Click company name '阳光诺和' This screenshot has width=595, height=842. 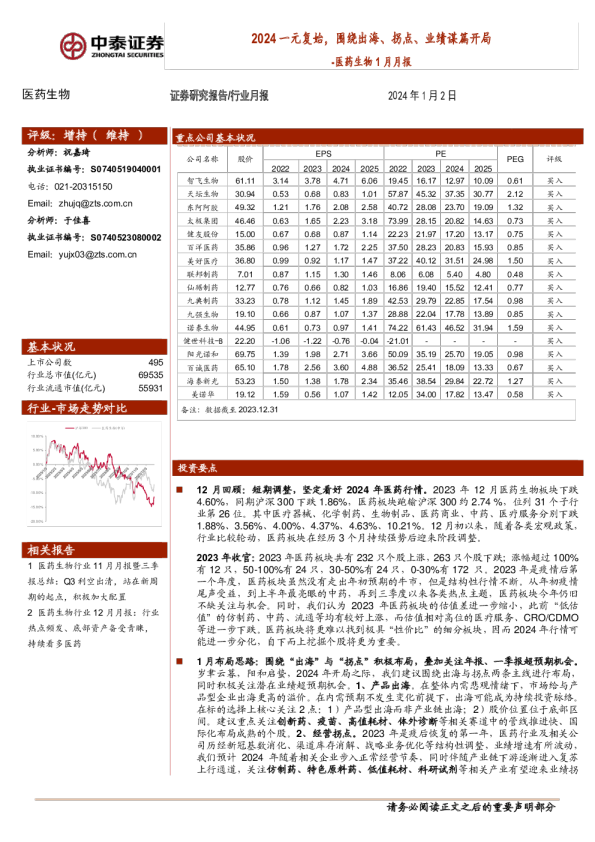point(202,354)
